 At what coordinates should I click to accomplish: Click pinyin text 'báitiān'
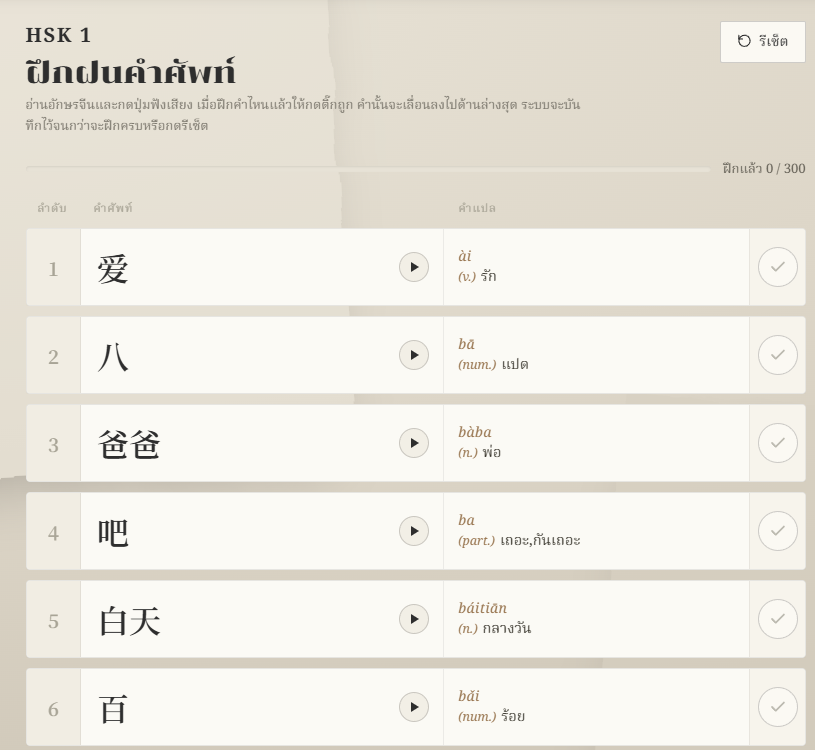[482, 608]
